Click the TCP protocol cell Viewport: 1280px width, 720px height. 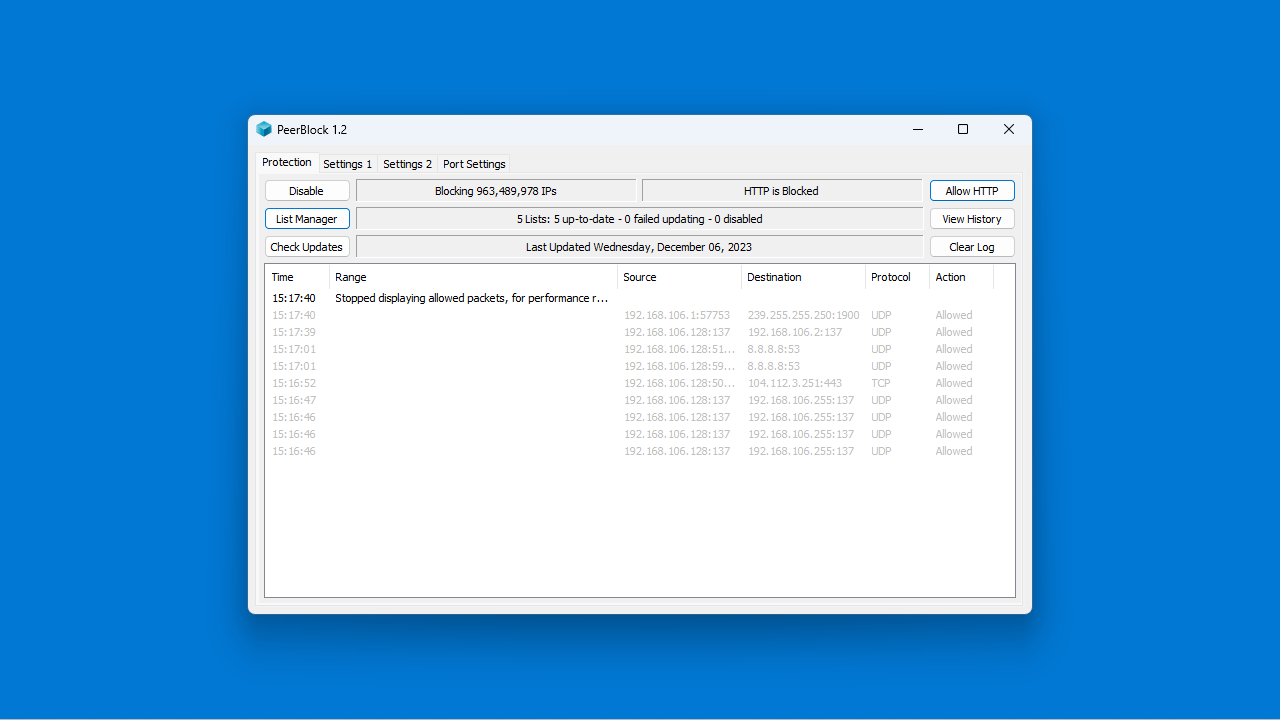[x=880, y=383]
